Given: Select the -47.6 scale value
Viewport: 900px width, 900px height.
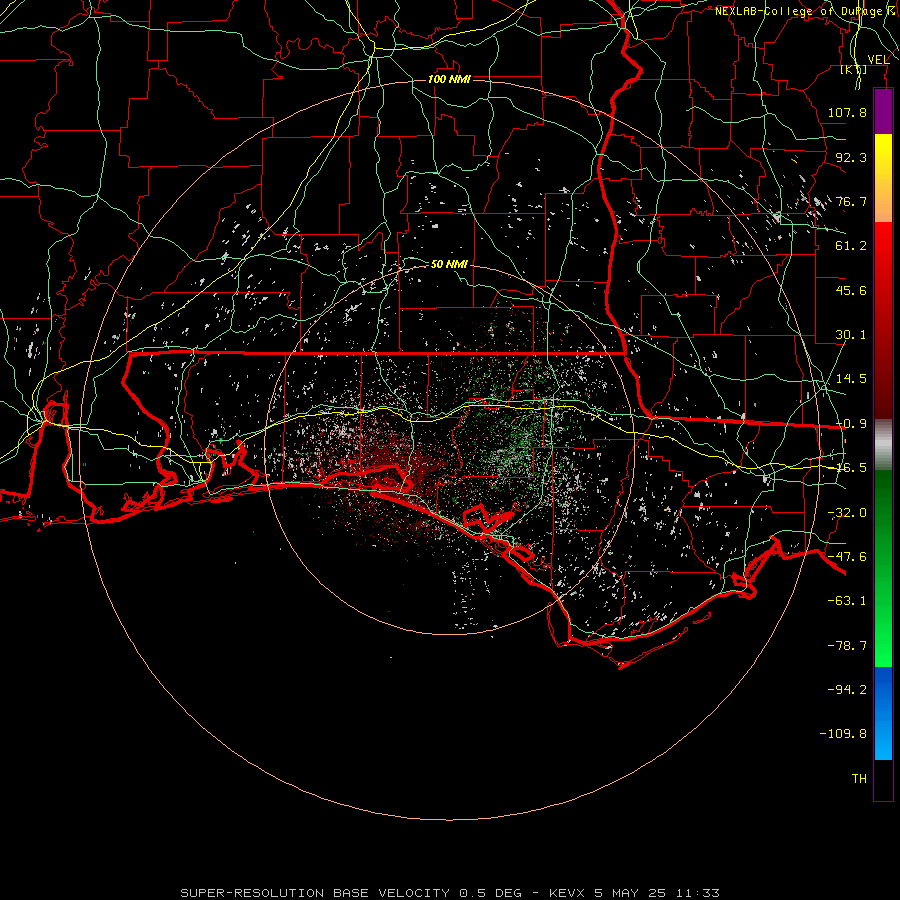Looking at the screenshot, I should tap(847, 557).
